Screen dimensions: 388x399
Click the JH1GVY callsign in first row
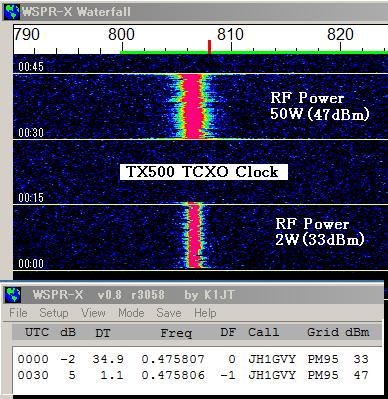pos(272,359)
